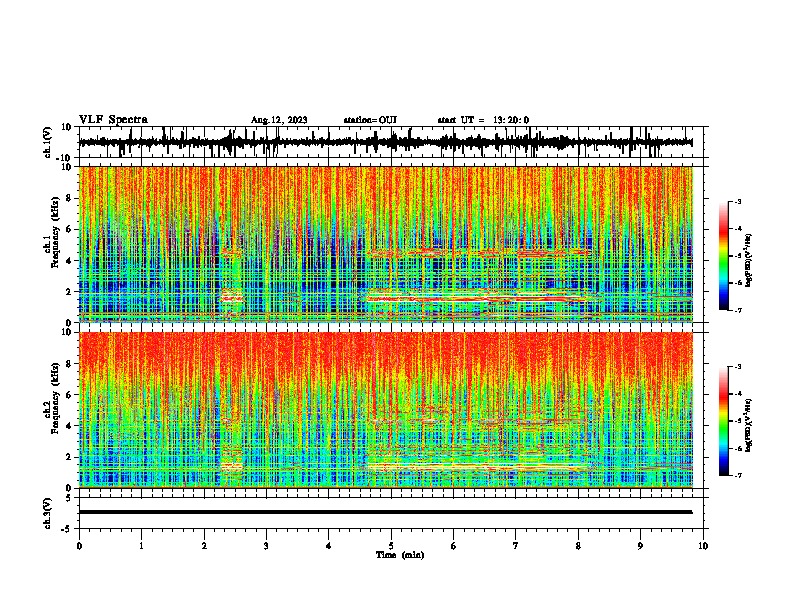The height and width of the screenshot is (612, 792).
Task: Click the "0" tick on the Time axis
Action: coord(79,546)
